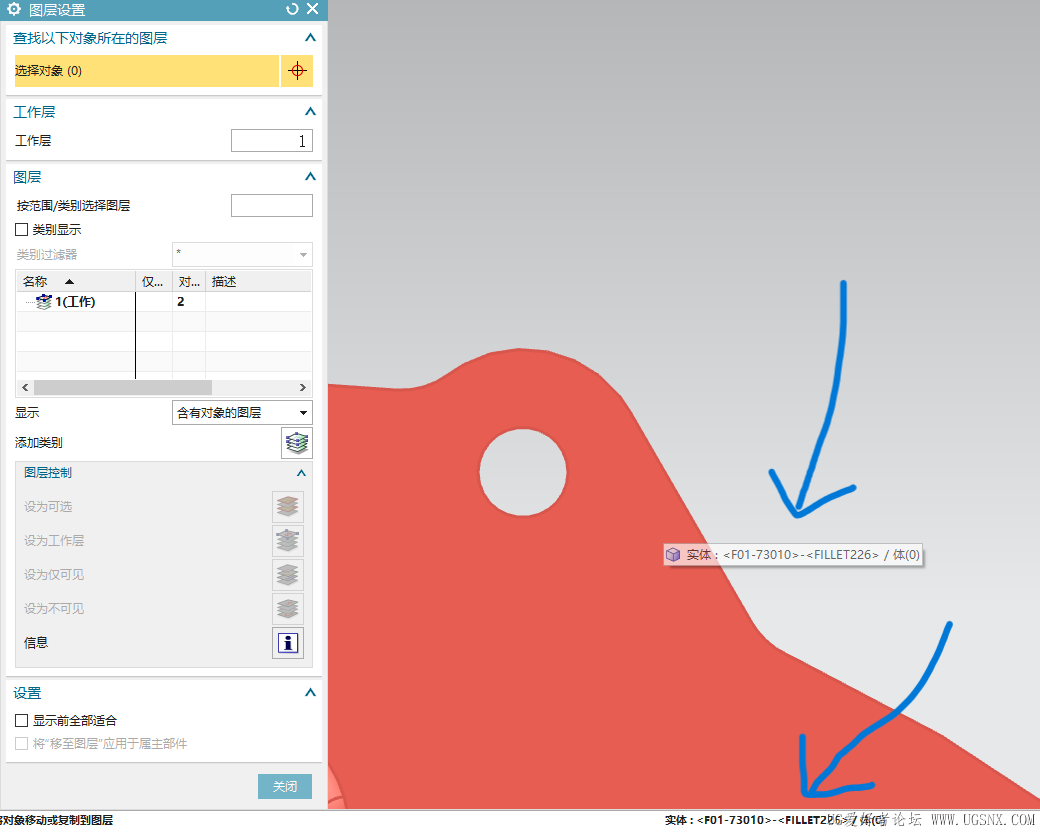Viewport: 1040px width, 832px height.
Task: Collapse the 工作层 section
Action: click(310, 111)
